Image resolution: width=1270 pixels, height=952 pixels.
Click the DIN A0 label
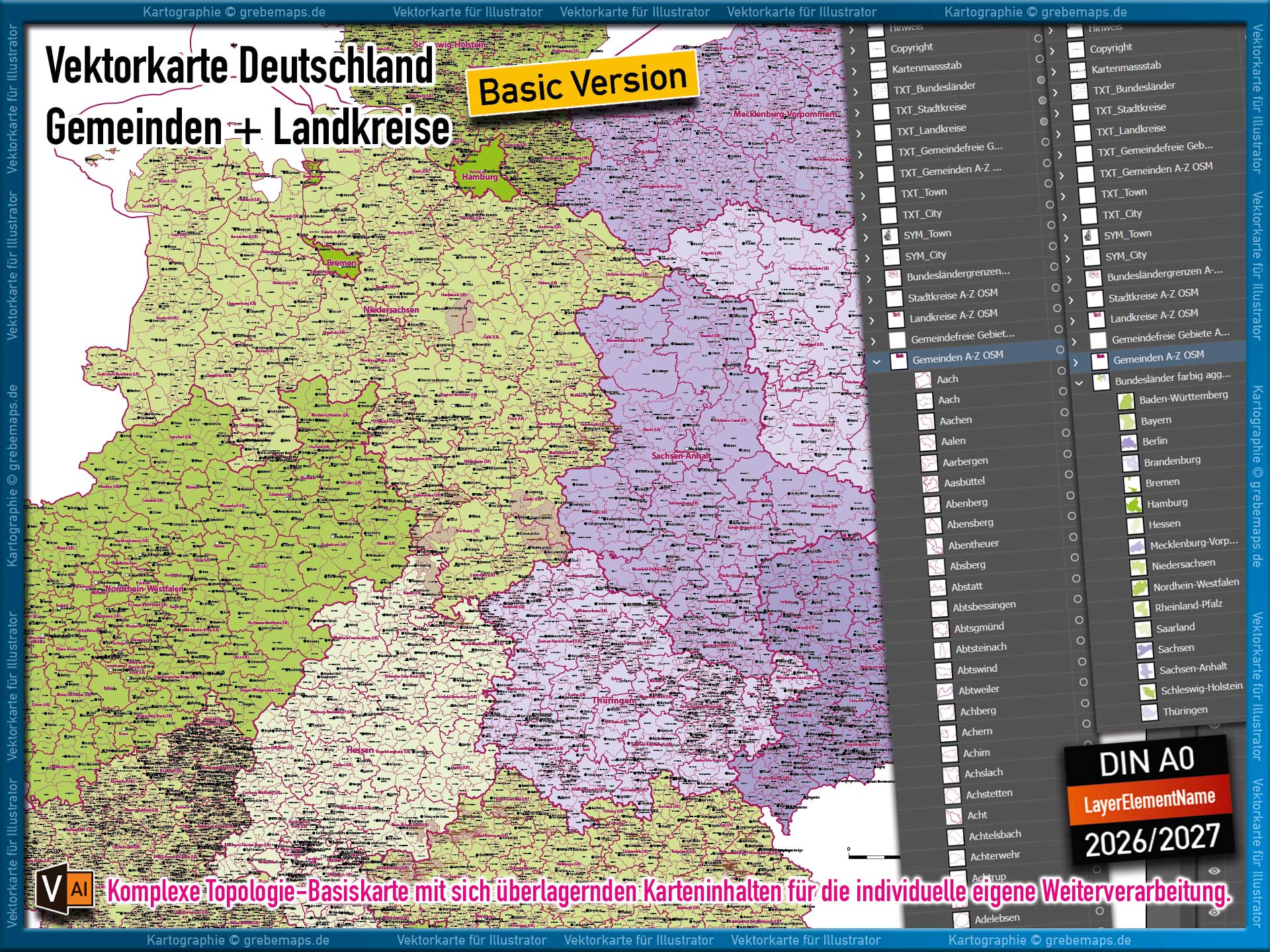[x=1146, y=761]
